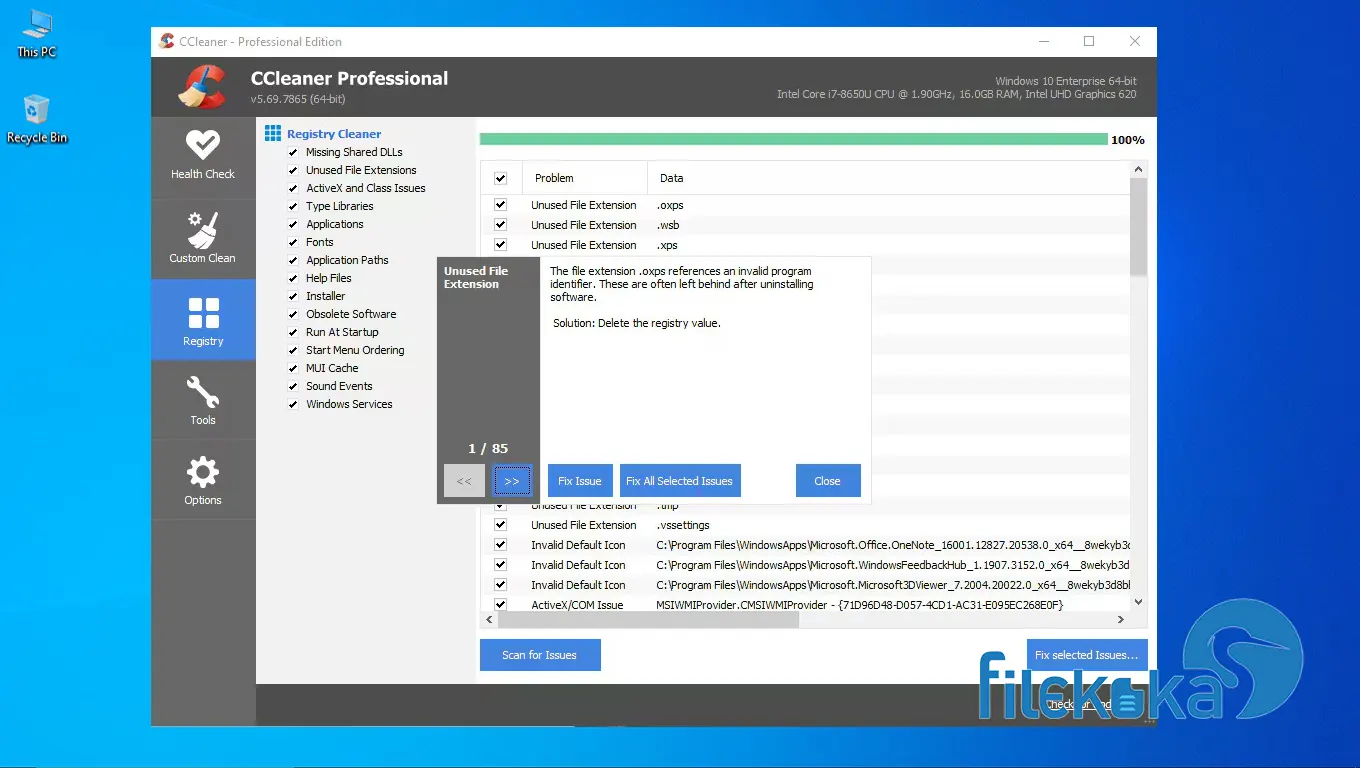The height and width of the screenshot is (768, 1360).
Task: Toggle Fonts checkbox
Action: pos(293,242)
